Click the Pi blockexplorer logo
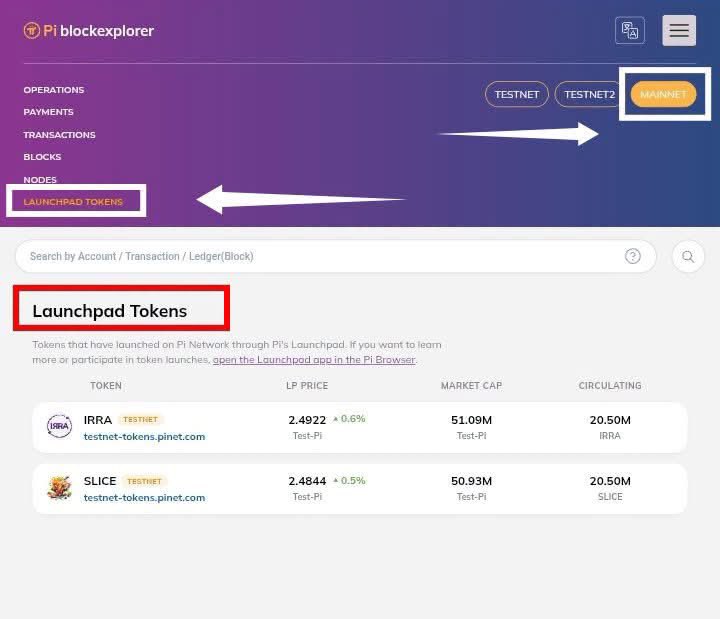This screenshot has width=720, height=619. coord(89,31)
